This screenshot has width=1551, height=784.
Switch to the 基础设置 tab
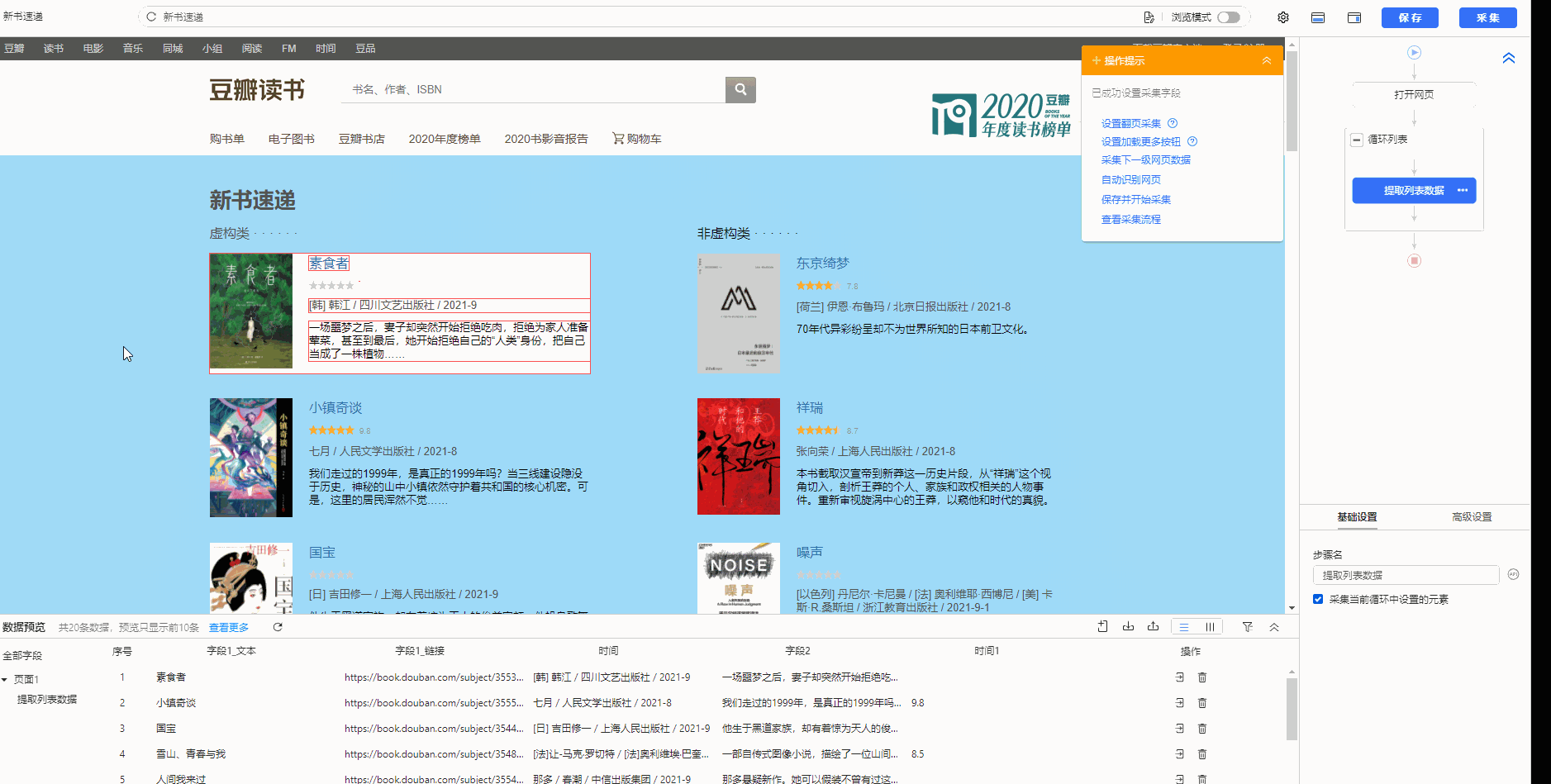point(1357,516)
